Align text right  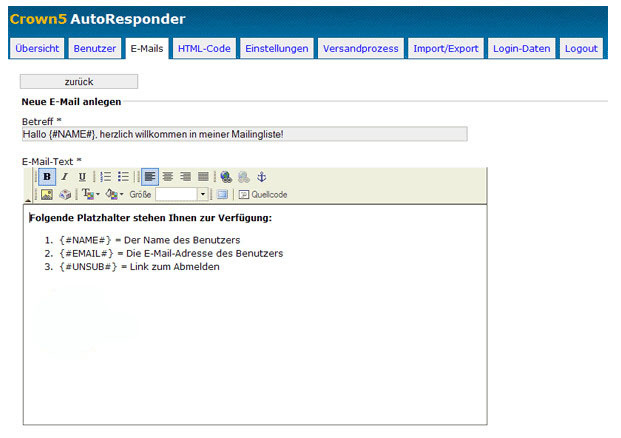pyautogui.click(x=185, y=177)
